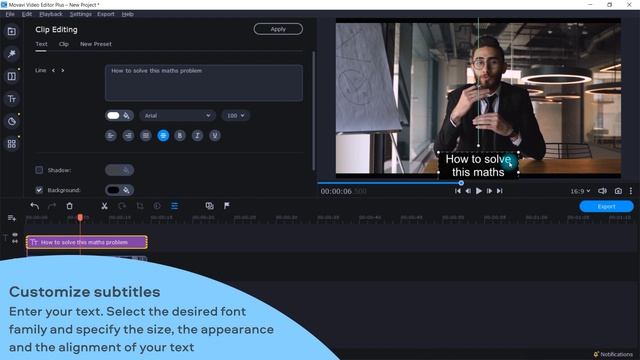This screenshot has height=360, width=640.
Task: Open the Settings menu
Action: 80,14
